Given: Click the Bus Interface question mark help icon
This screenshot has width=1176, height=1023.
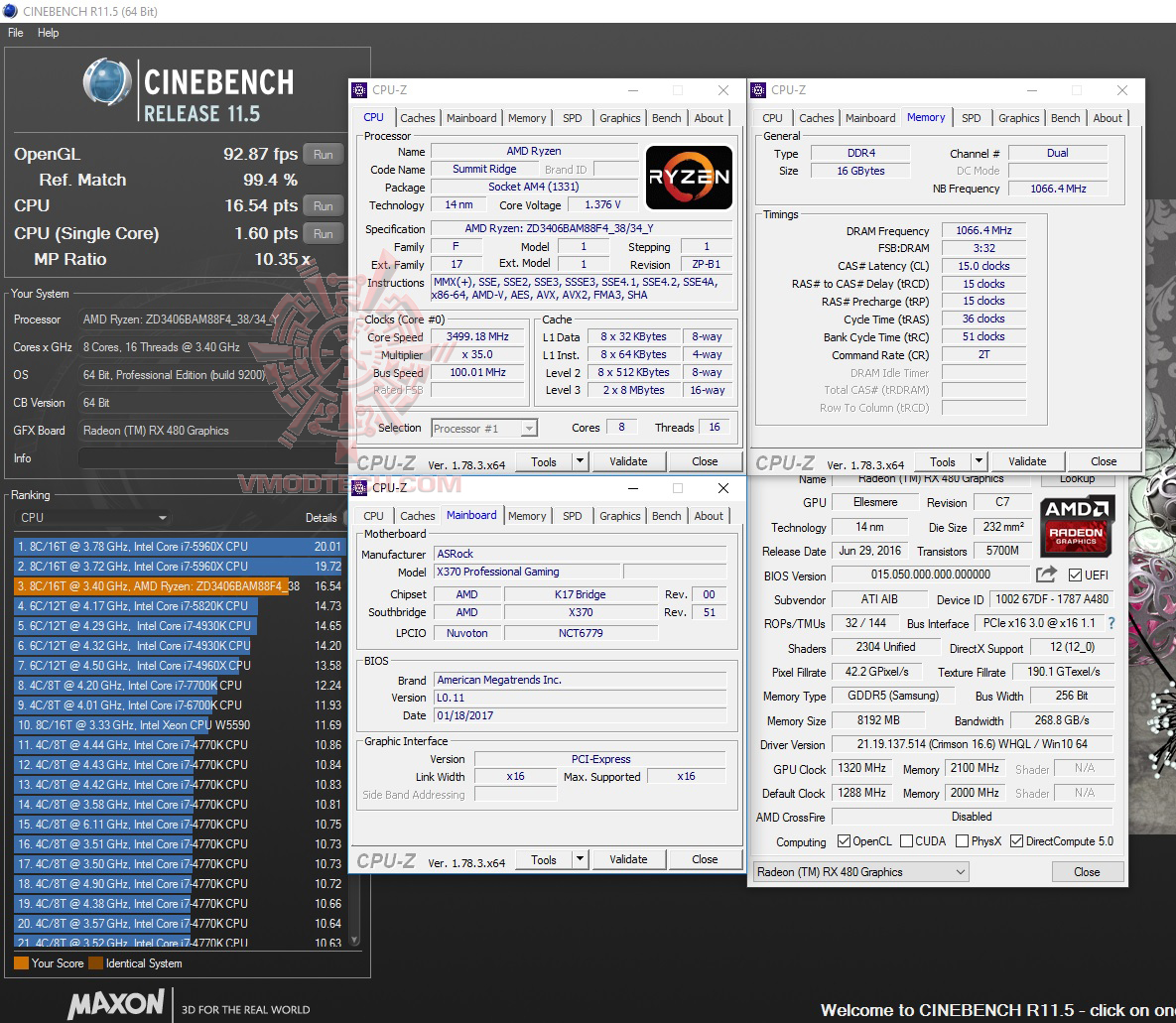Looking at the screenshot, I should [1110, 623].
